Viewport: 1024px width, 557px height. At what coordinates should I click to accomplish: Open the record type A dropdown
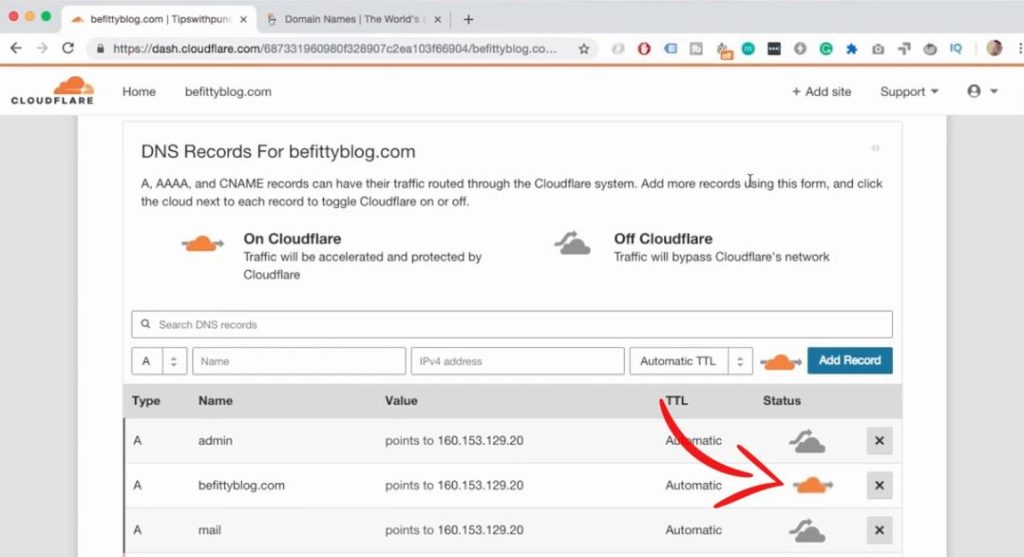pos(159,361)
